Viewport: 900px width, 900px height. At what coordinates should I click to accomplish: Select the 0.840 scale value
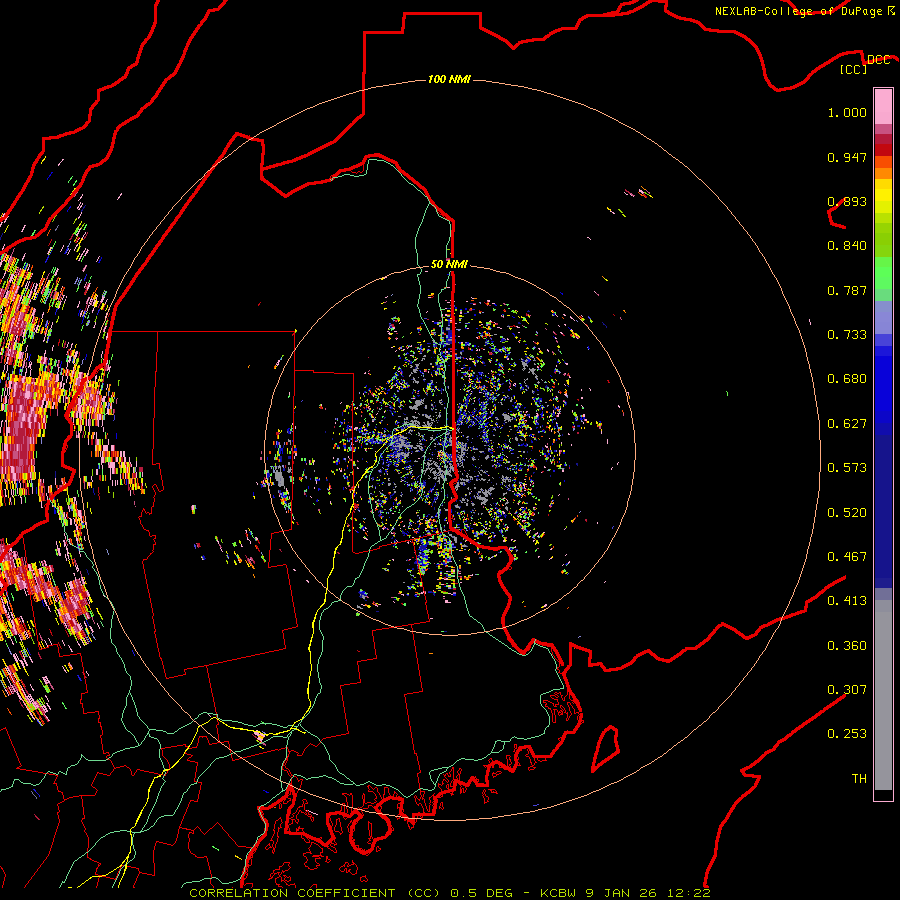pos(847,246)
